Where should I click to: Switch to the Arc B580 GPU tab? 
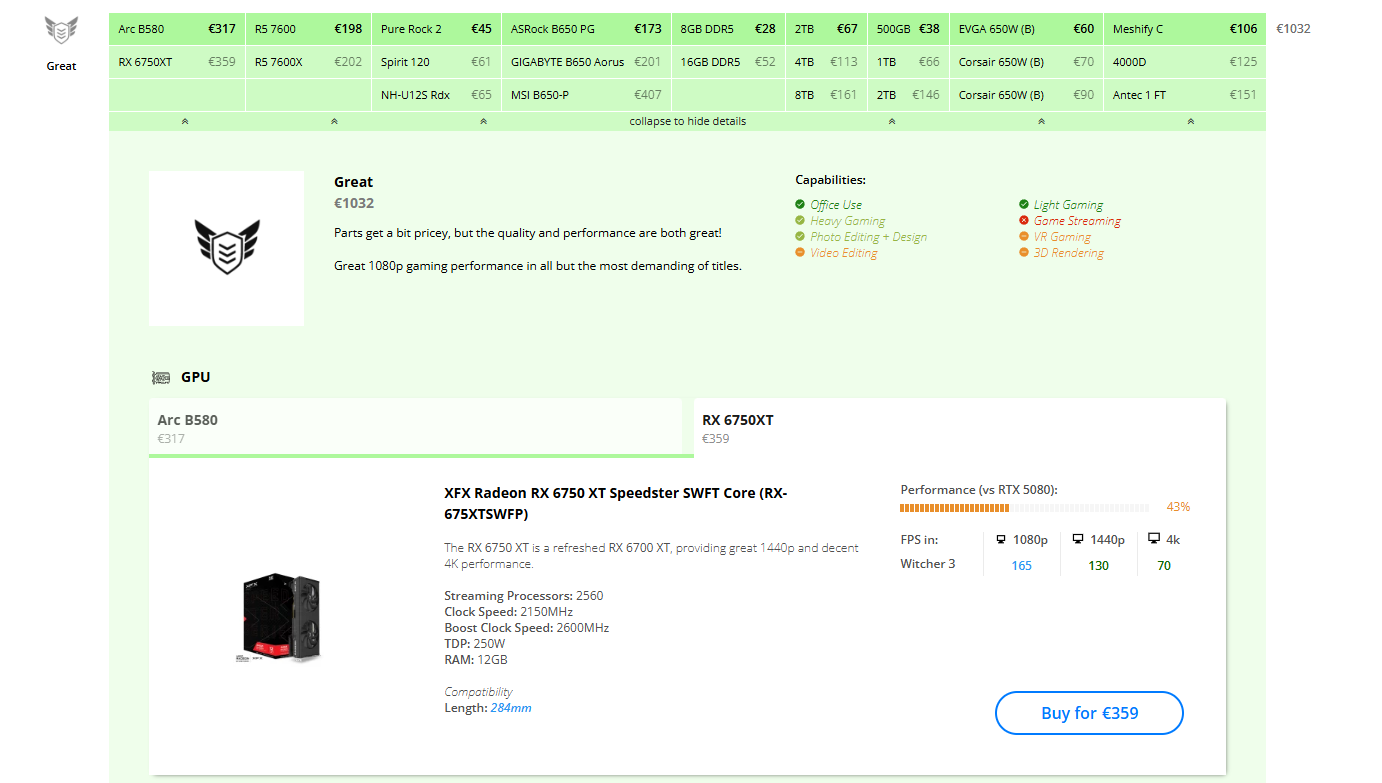[x=415, y=428]
